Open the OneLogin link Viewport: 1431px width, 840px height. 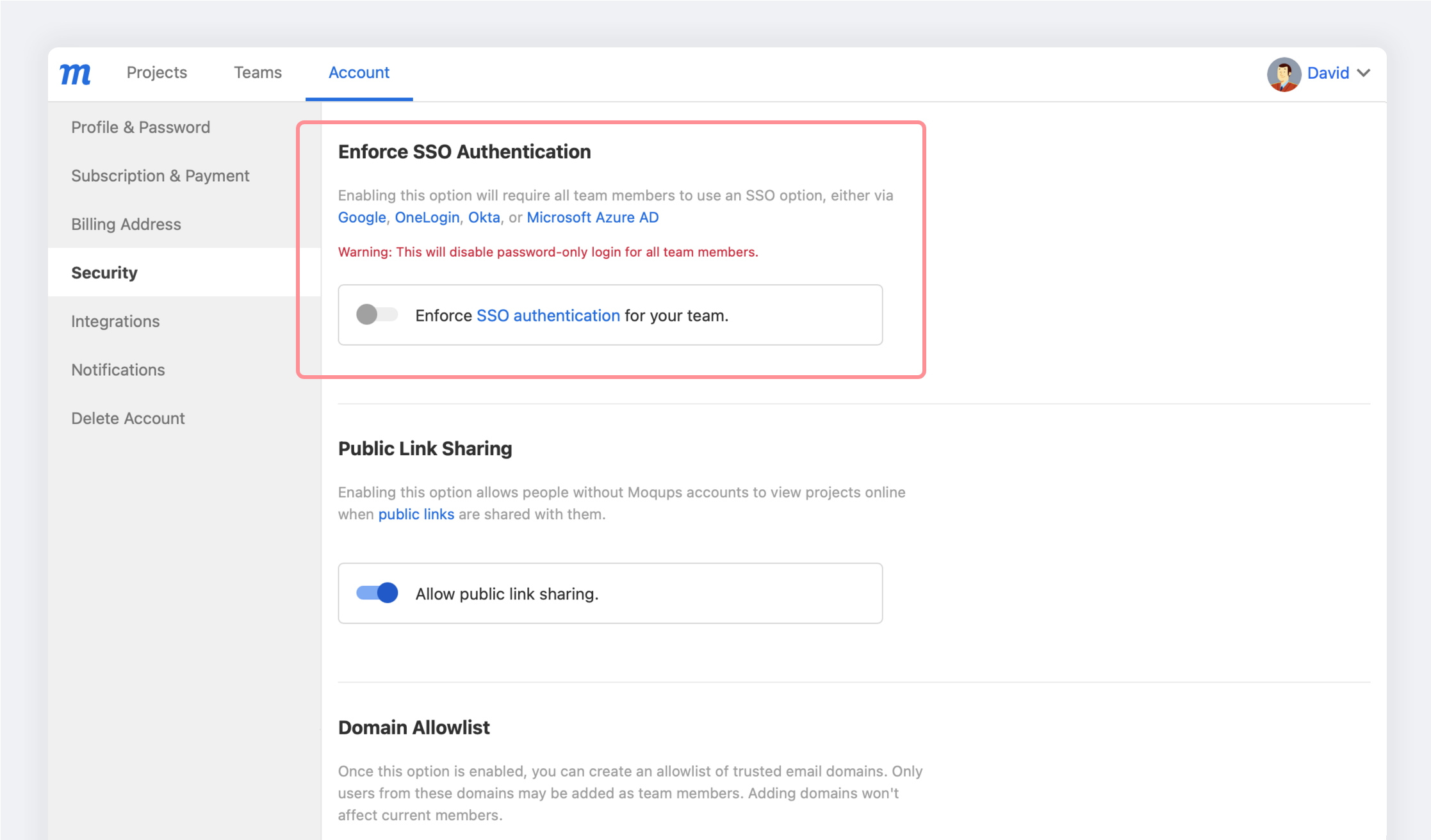pos(427,218)
